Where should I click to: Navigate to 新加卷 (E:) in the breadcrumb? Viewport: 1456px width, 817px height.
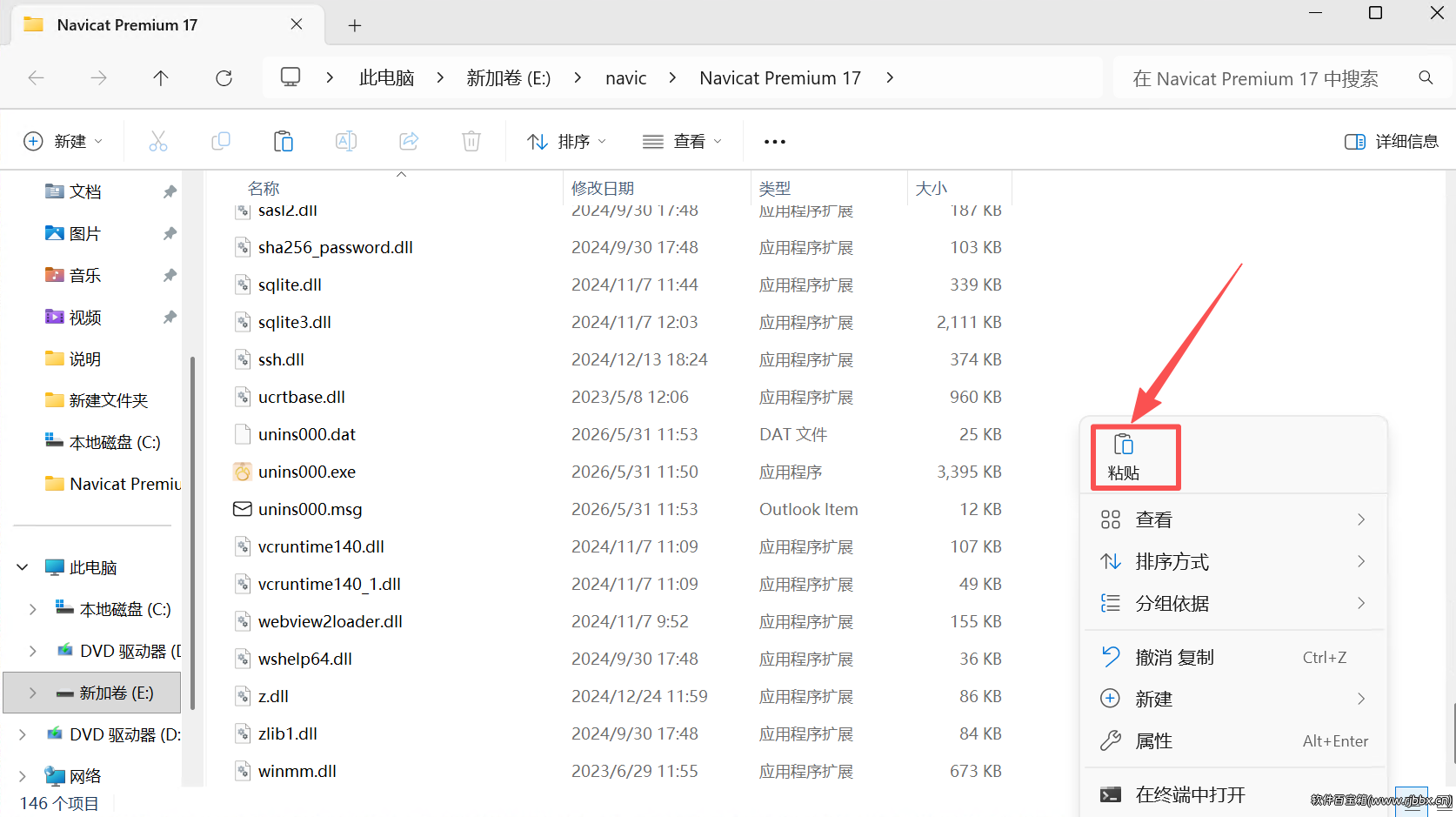(509, 77)
